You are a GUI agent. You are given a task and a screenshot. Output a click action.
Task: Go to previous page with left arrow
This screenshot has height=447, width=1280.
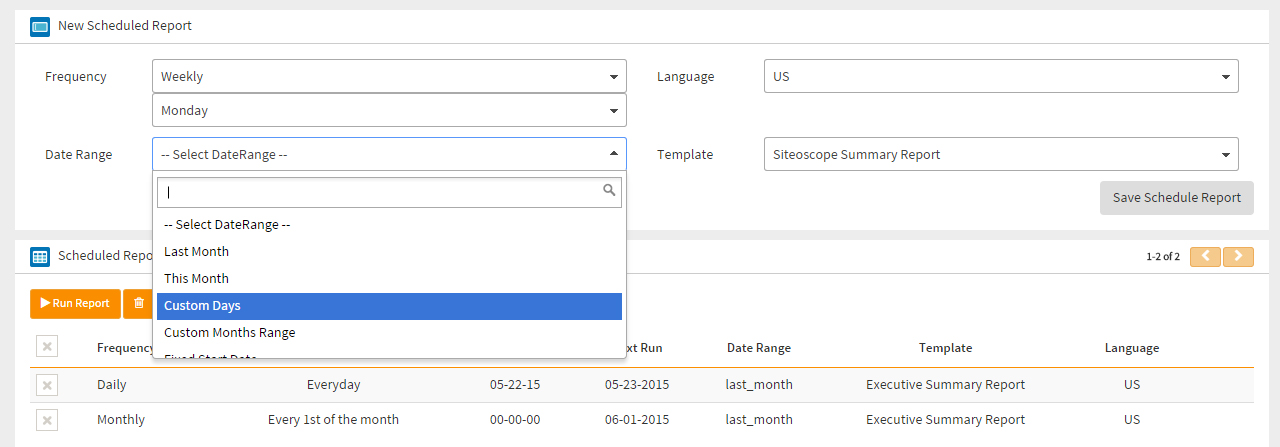click(x=1205, y=256)
